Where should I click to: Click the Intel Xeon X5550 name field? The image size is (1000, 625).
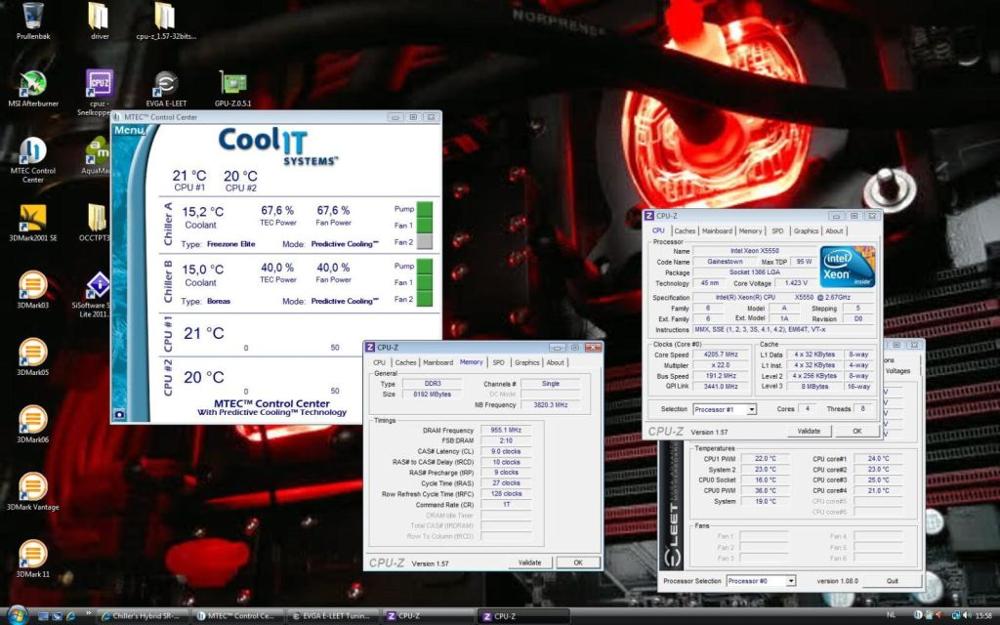click(x=754, y=251)
